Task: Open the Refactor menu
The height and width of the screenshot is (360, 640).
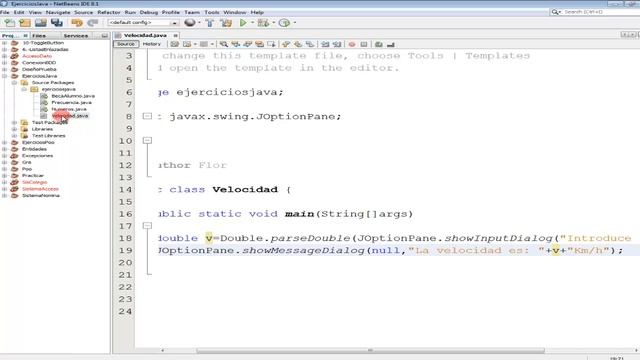Action: point(109,13)
